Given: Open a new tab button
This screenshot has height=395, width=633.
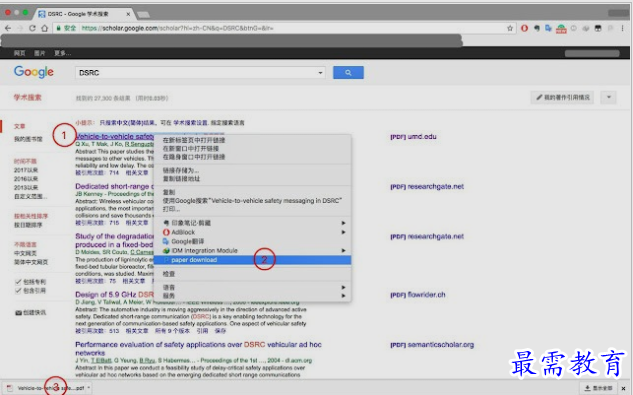Looking at the screenshot, I should click(143, 15).
